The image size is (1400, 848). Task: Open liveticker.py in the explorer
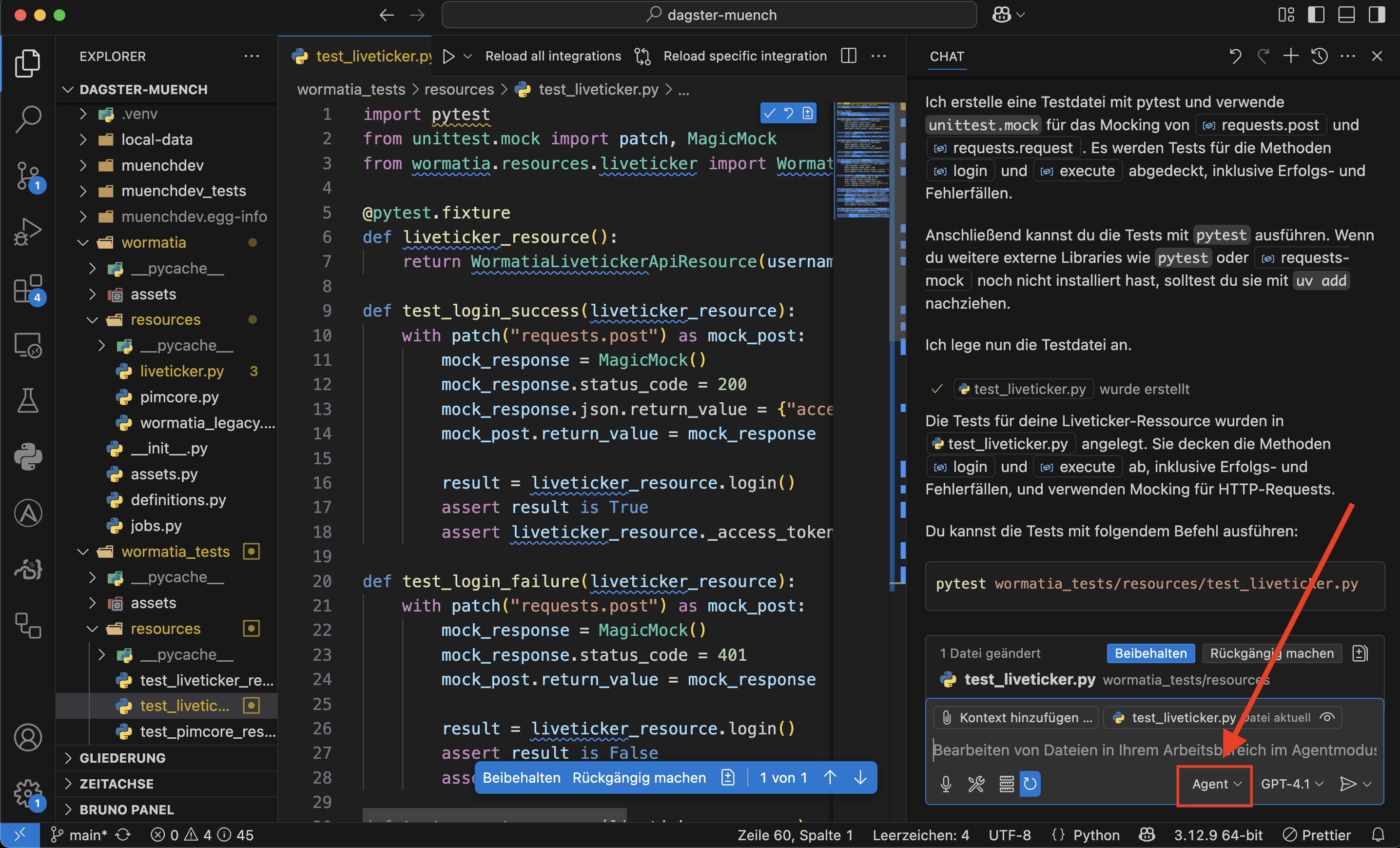point(182,371)
